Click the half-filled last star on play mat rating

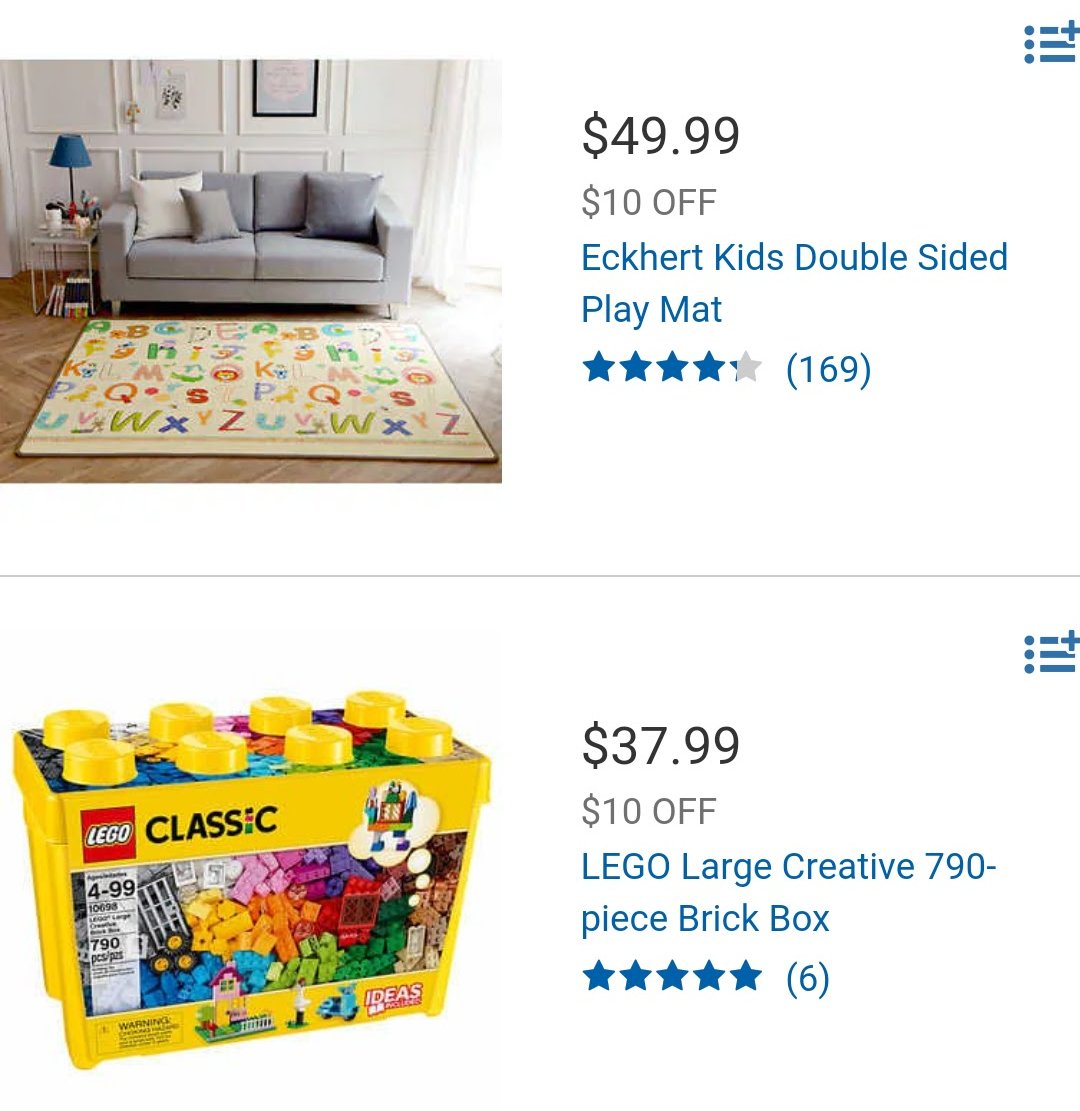(746, 368)
